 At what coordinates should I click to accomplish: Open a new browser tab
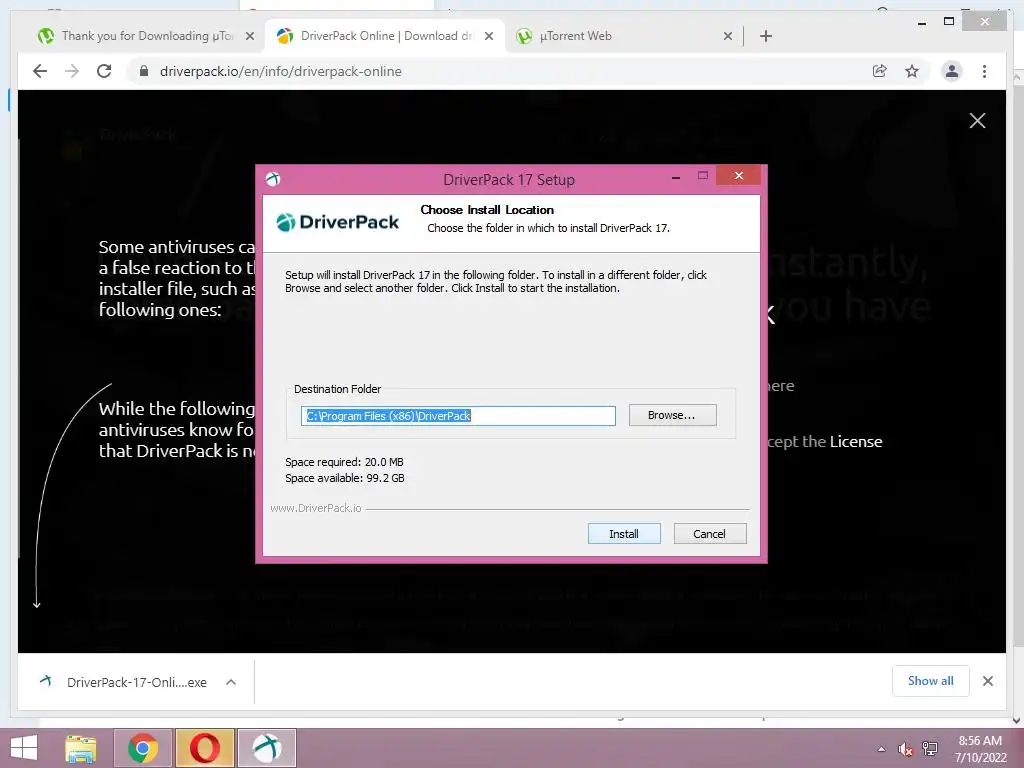(766, 37)
